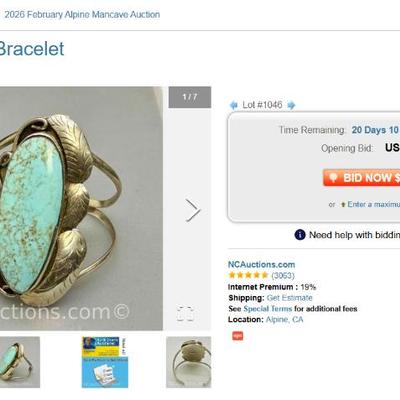Viewport: 400px width, 400px height.
Task: View Special Terms for additional fees
Action: pyautogui.click(x=267, y=309)
